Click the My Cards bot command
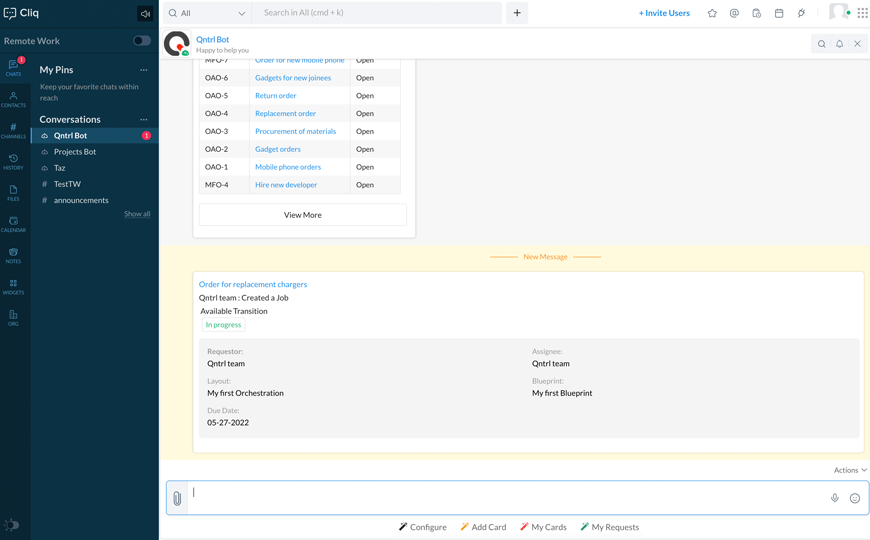Image resolution: width=870 pixels, height=540 pixels. pos(543,527)
